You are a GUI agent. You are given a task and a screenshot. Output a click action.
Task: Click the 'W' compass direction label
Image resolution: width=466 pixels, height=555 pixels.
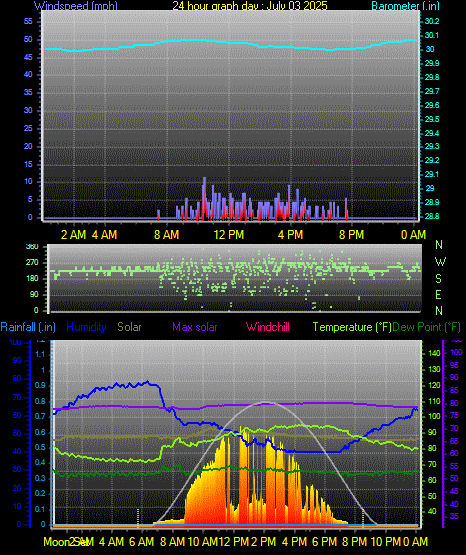[x=440, y=262]
